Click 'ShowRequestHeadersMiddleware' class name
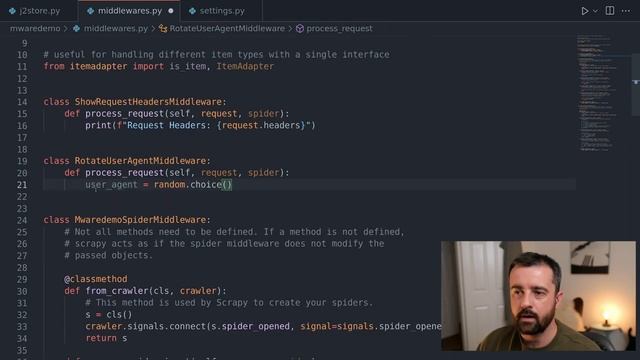 pyautogui.click(x=148, y=102)
